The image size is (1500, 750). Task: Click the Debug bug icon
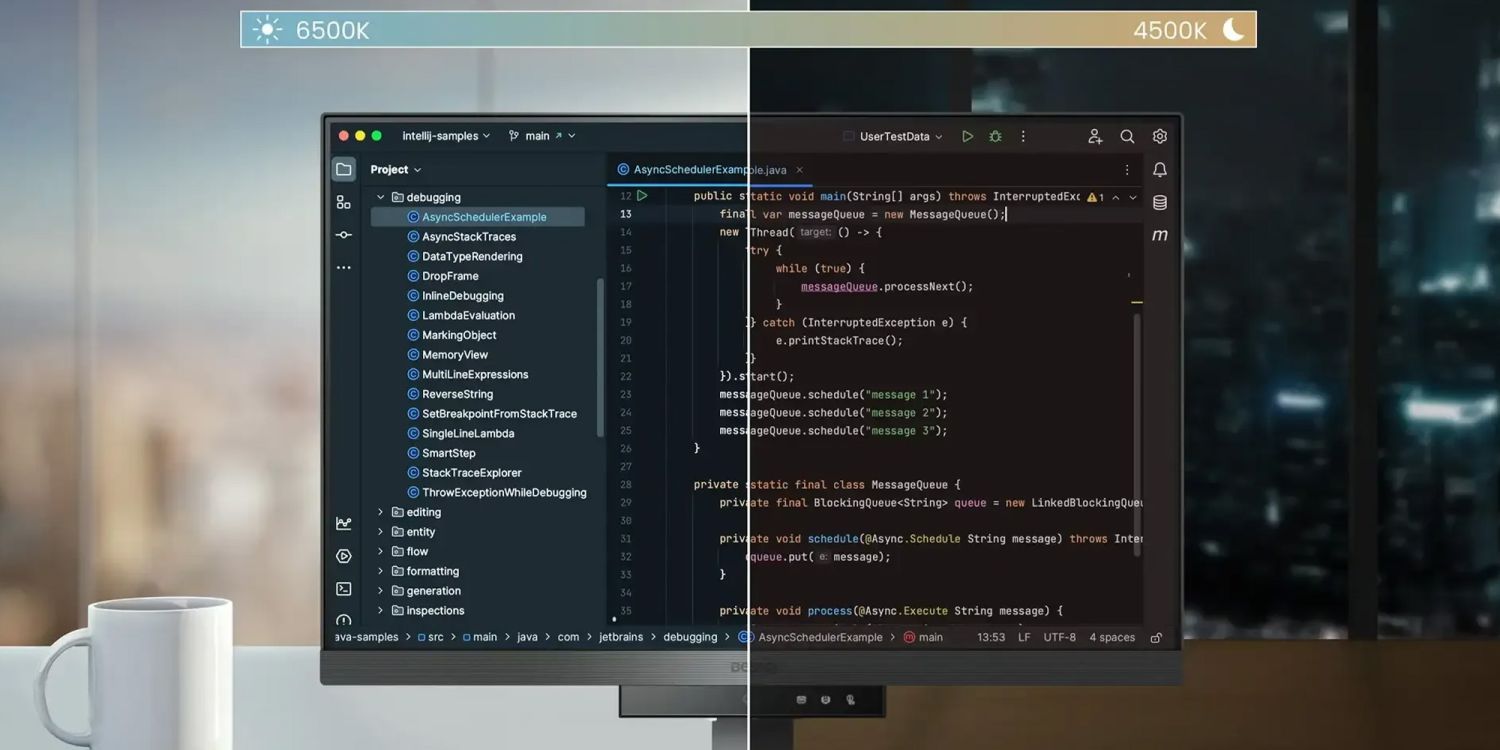point(995,136)
